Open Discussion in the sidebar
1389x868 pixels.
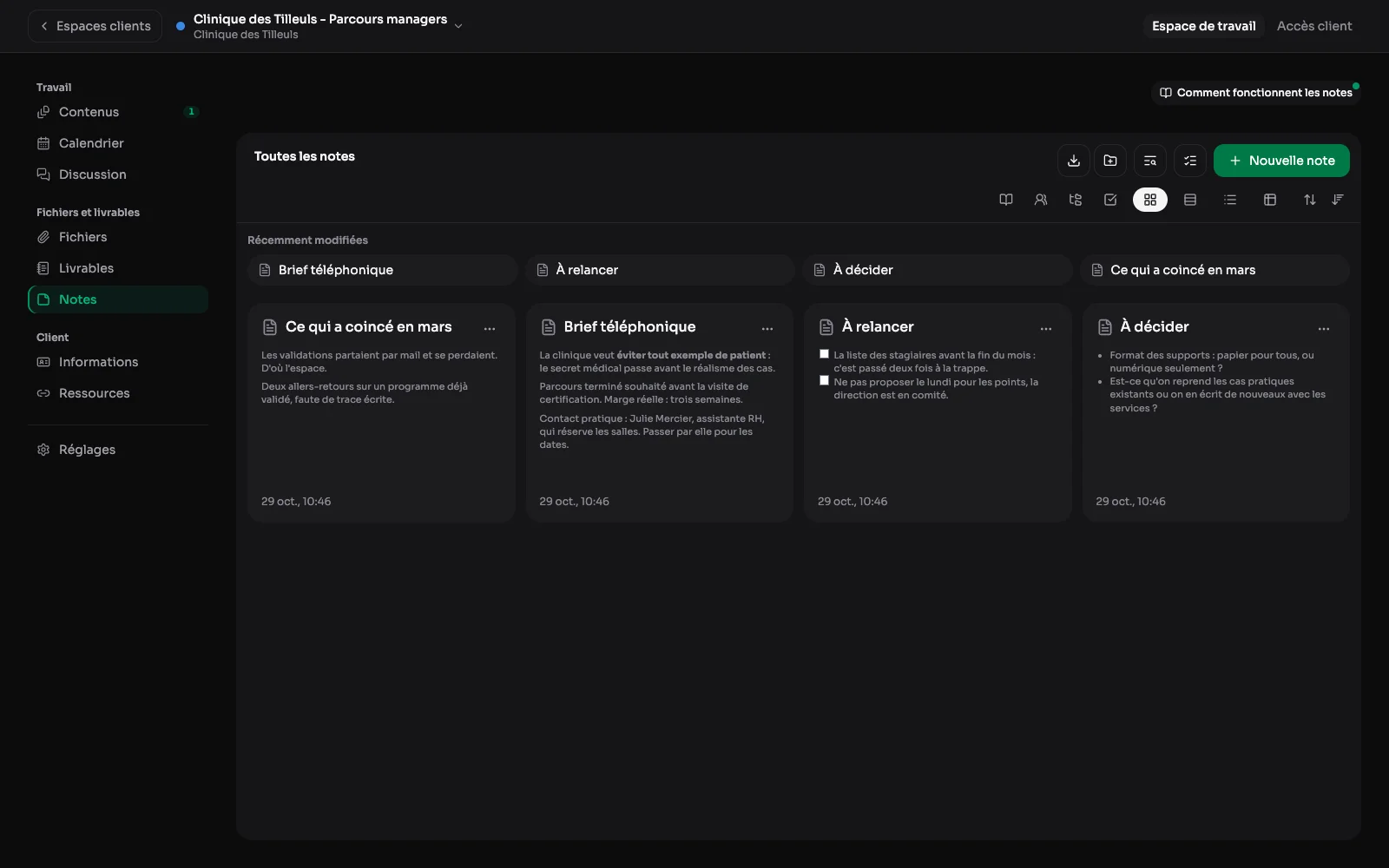point(118,174)
